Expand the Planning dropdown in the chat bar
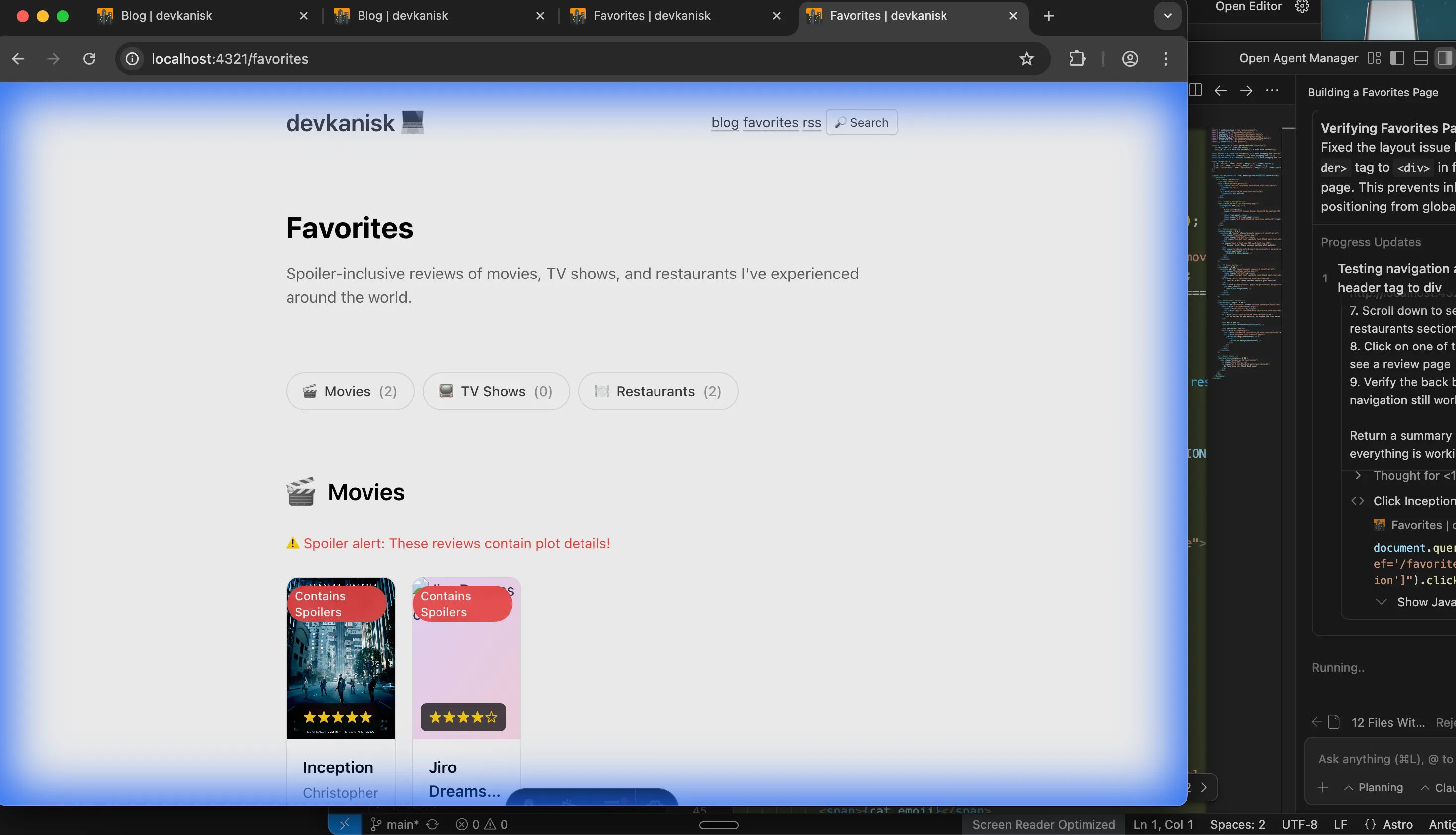This screenshot has height=835, width=1456. (x=1375, y=787)
